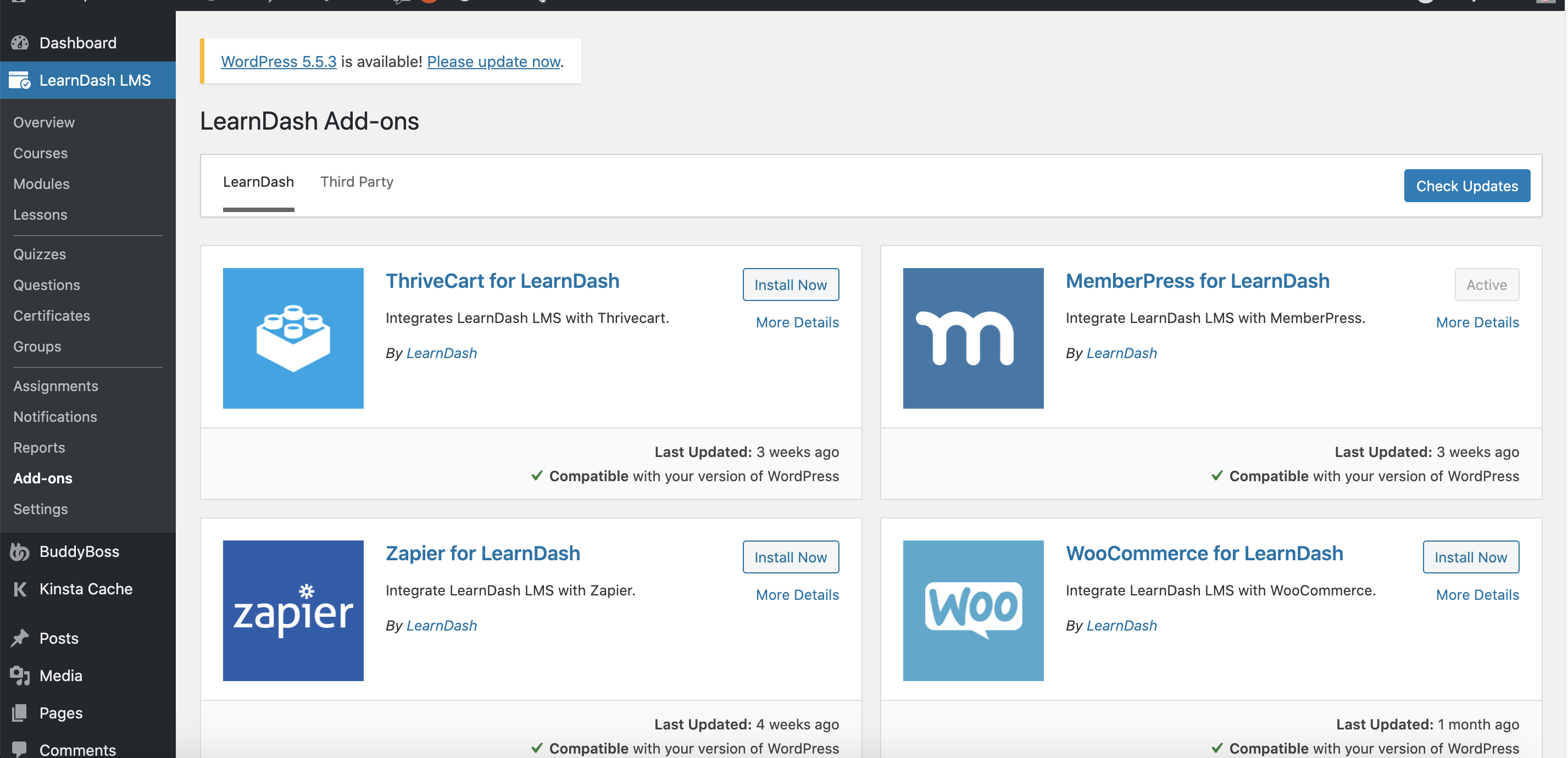Open WooCommerce for LearnDash title link

click(1204, 554)
